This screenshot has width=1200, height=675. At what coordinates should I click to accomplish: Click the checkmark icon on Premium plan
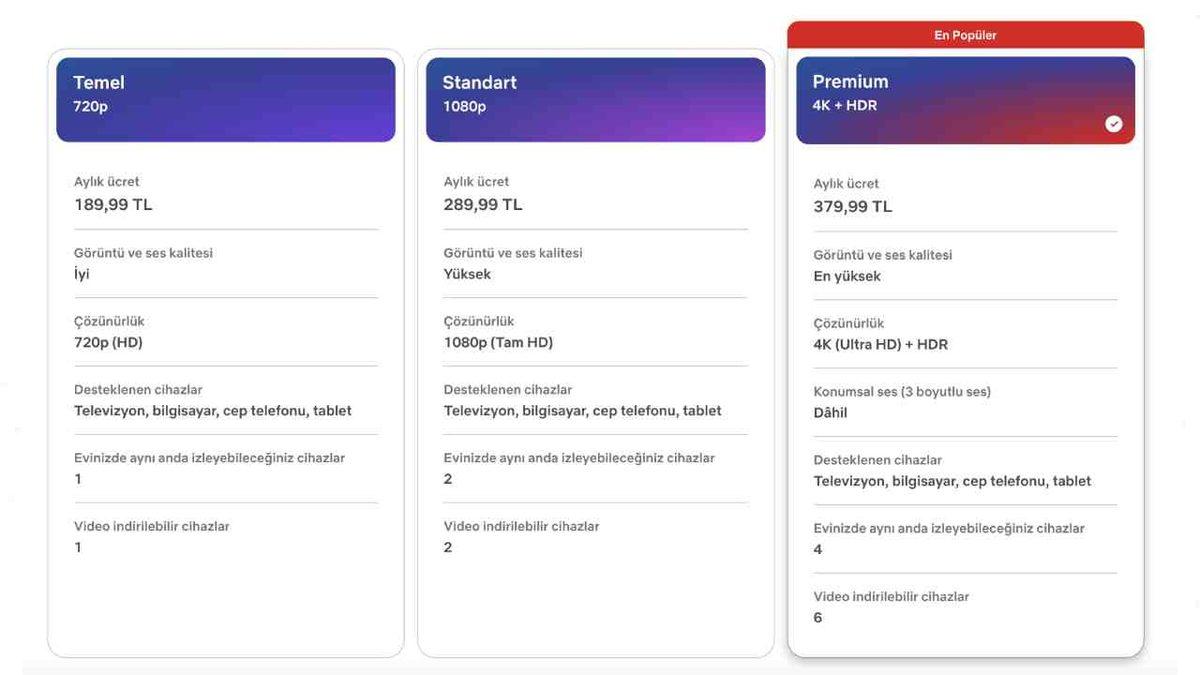point(1113,123)
